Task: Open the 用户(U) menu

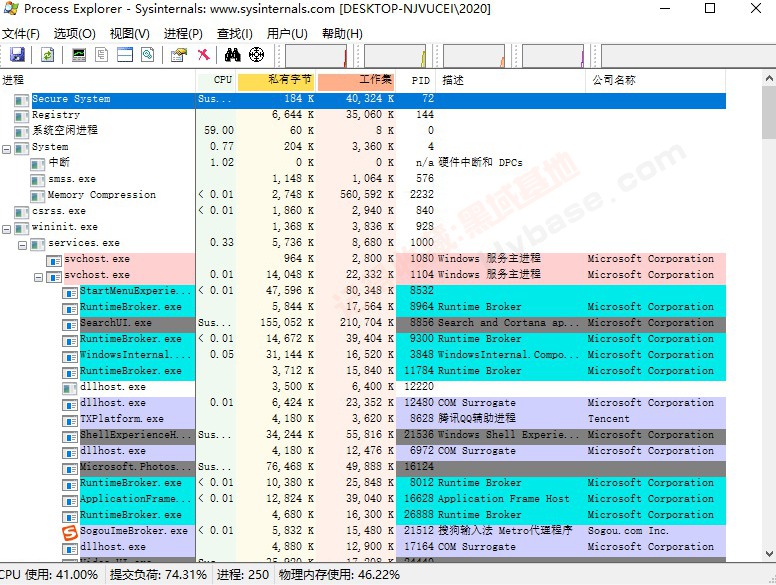Action: coord(287,34)
